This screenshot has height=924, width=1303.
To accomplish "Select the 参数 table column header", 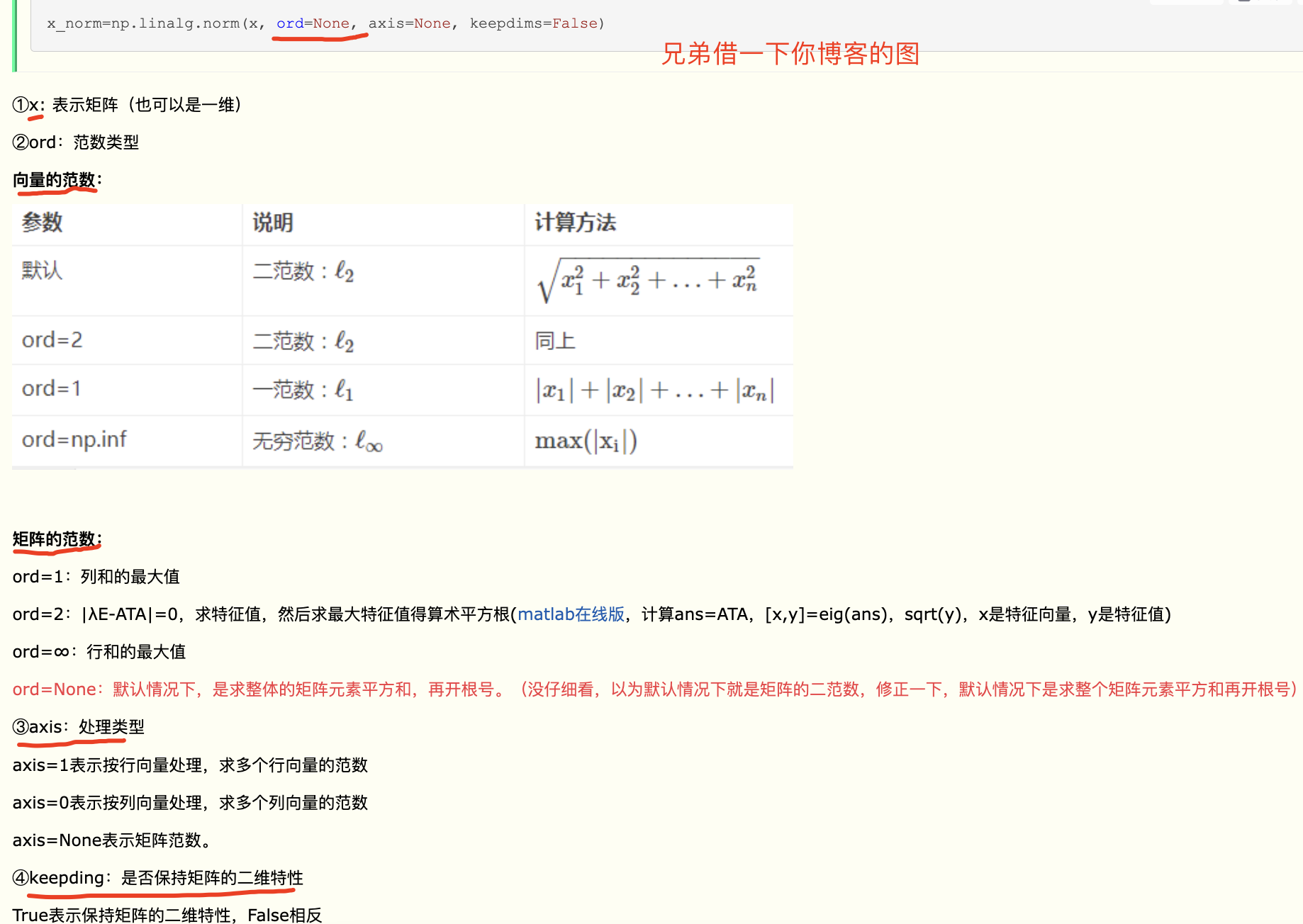I will pos(43,222).
